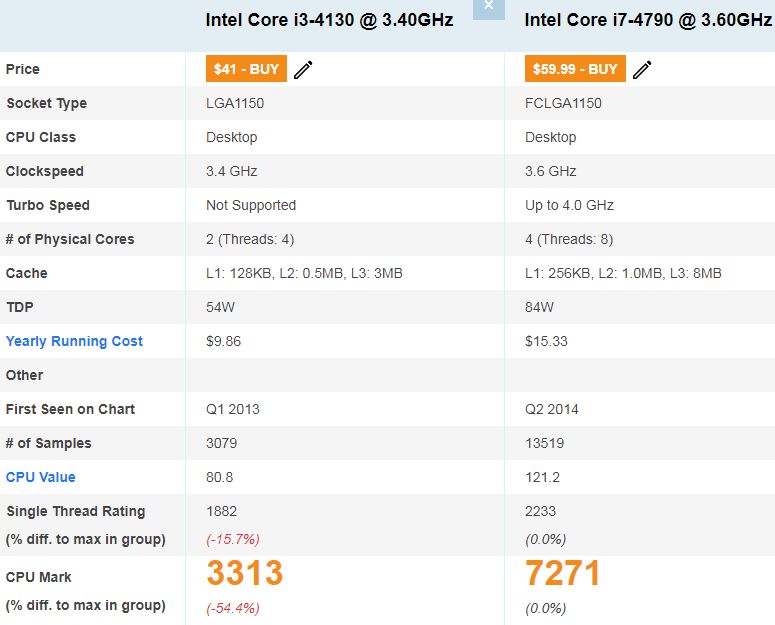Click the First Seen on Chart label
The height and width of the screenshot is (625, 775).
tap(70, 410)
